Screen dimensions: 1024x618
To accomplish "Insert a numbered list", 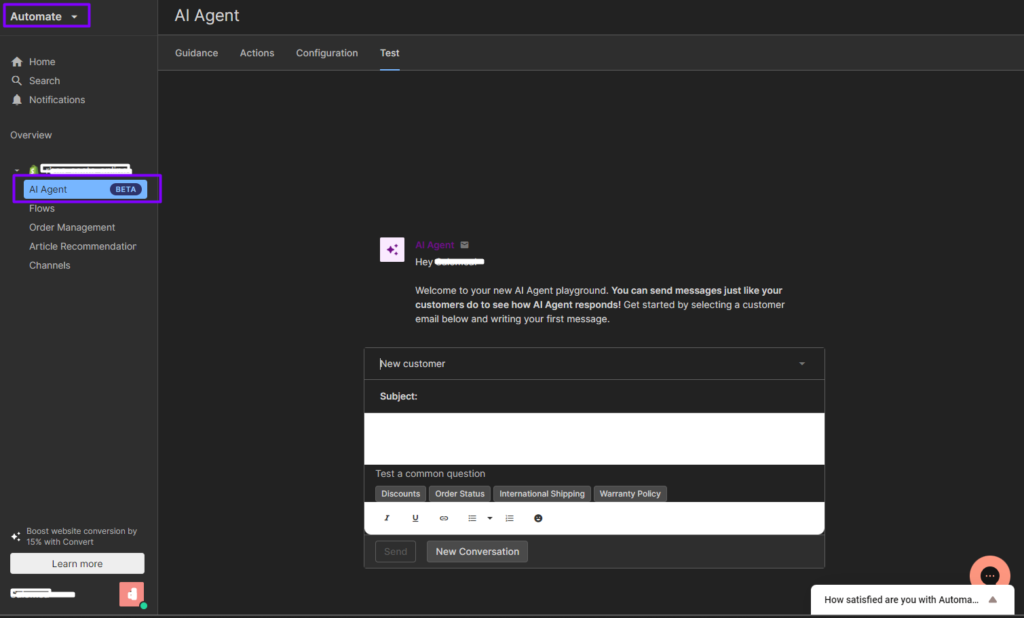I will 509,518.
